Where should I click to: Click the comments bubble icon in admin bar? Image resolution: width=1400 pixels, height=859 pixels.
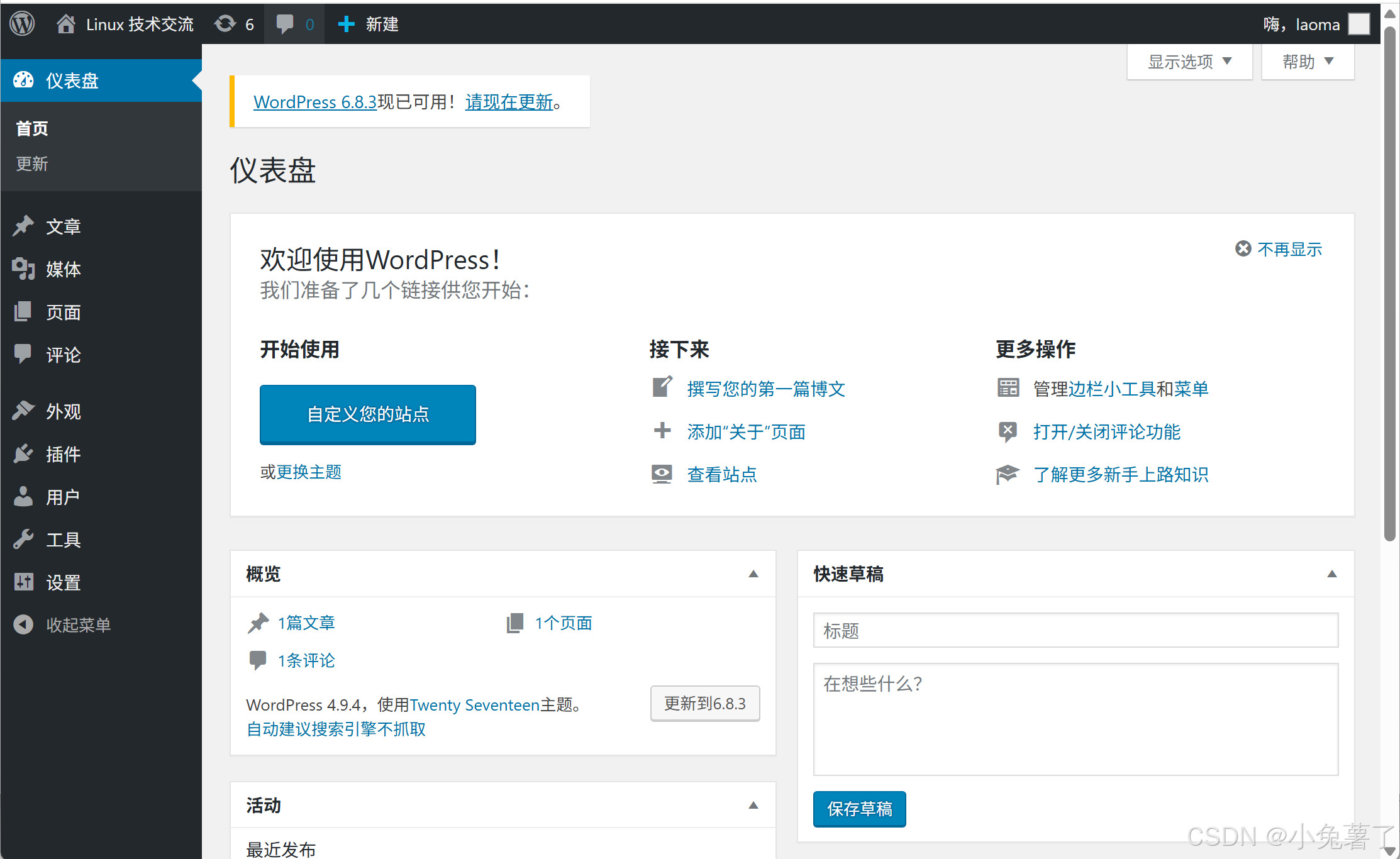[x=285, y=24]
